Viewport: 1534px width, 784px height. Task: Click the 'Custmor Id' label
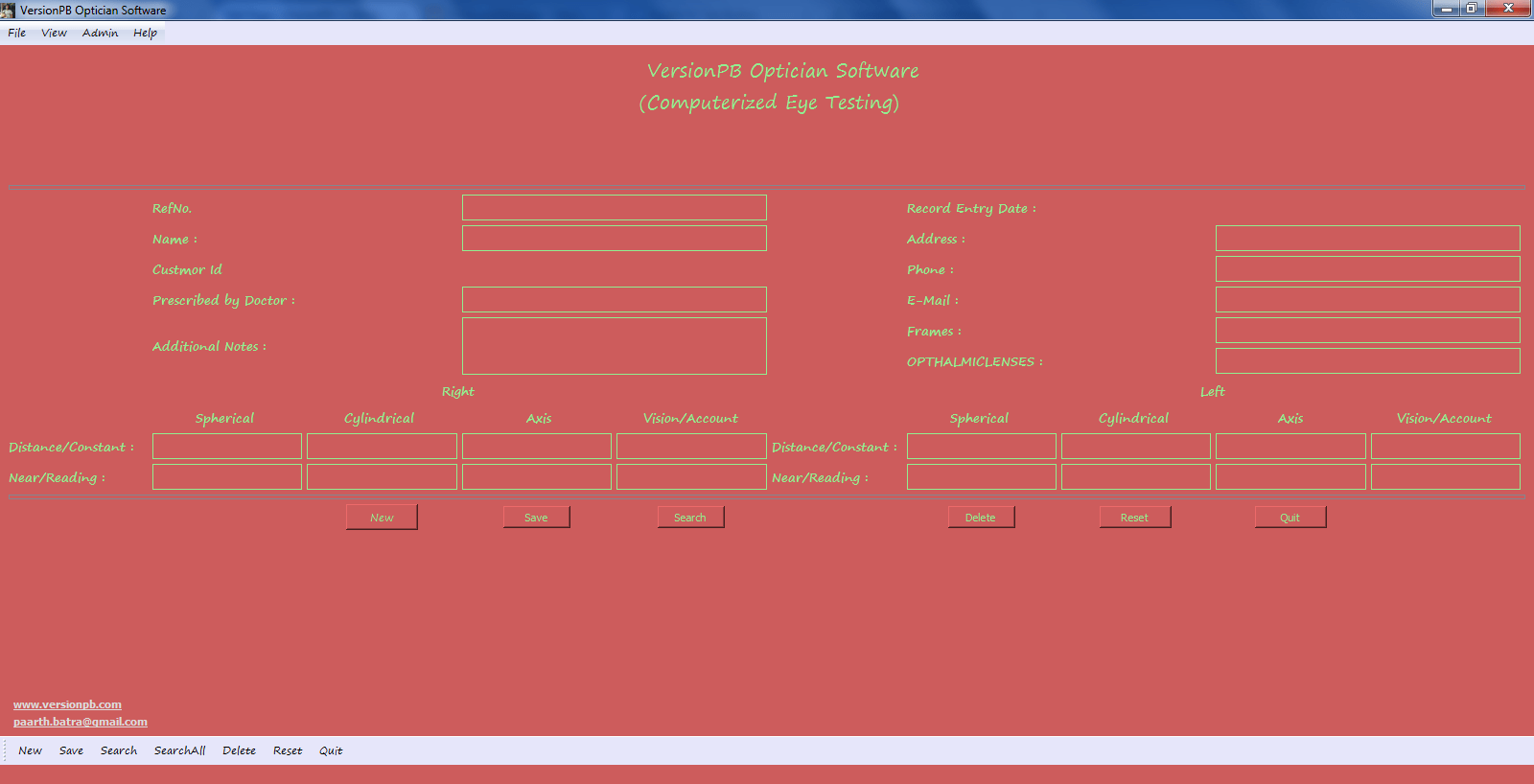[x=187, y=269]
